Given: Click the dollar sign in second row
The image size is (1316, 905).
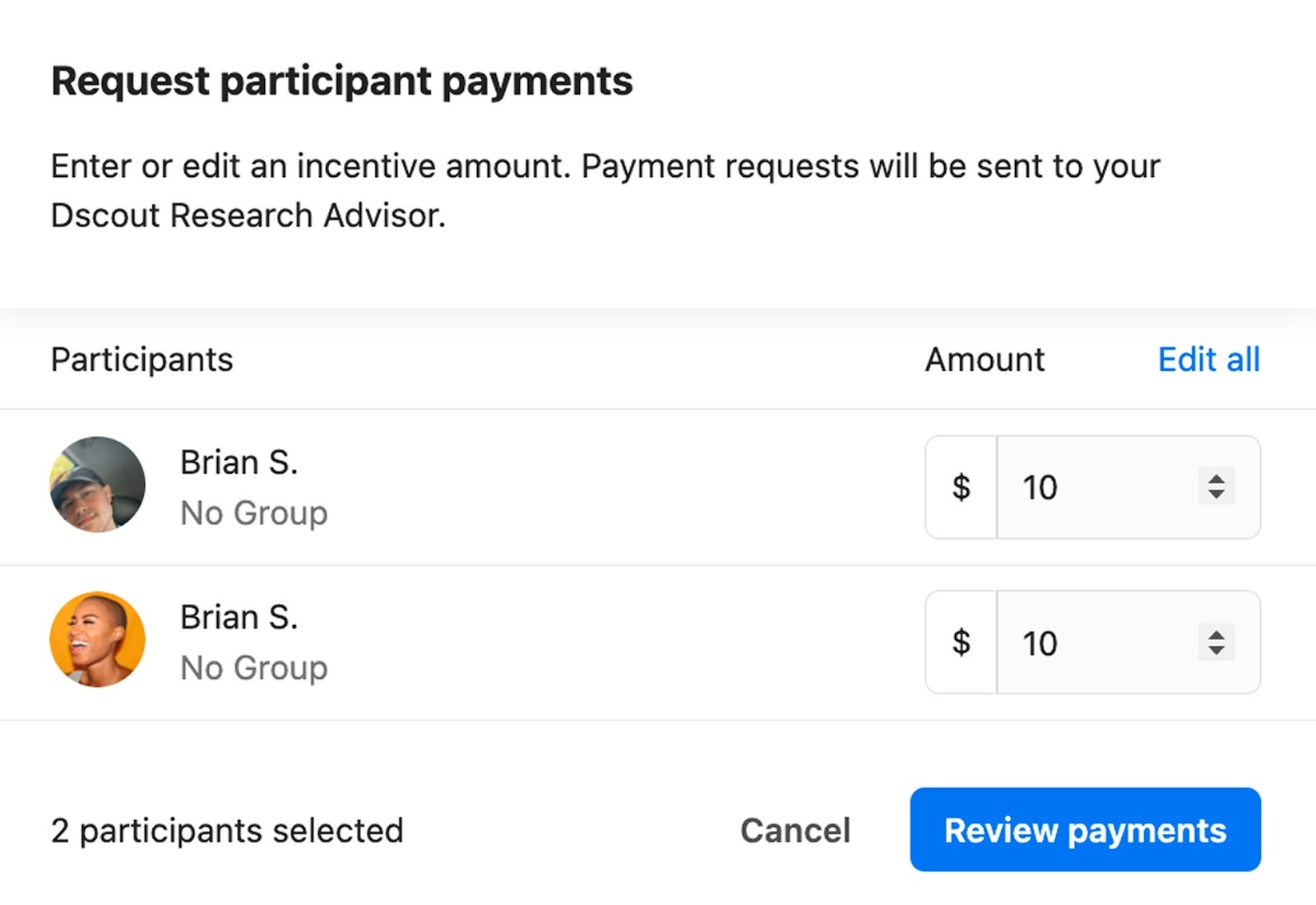Looking at the screenshot, I should tap(961, 642).
